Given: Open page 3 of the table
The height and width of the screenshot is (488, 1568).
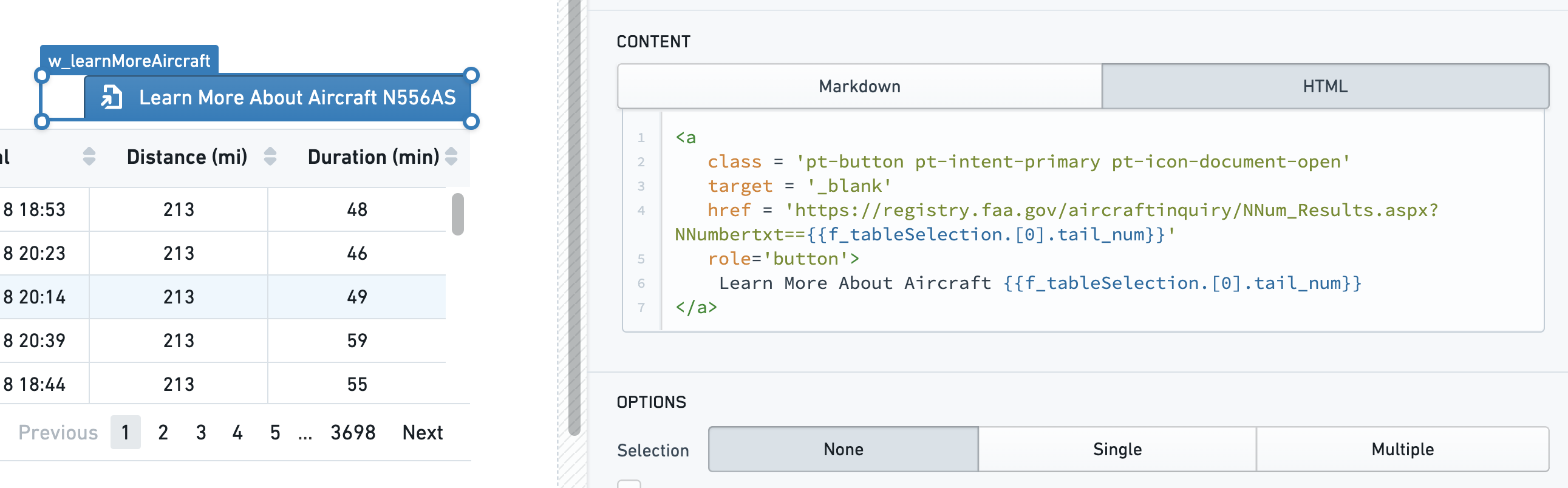Looking at the screenshot, I should tap(201, 432).
